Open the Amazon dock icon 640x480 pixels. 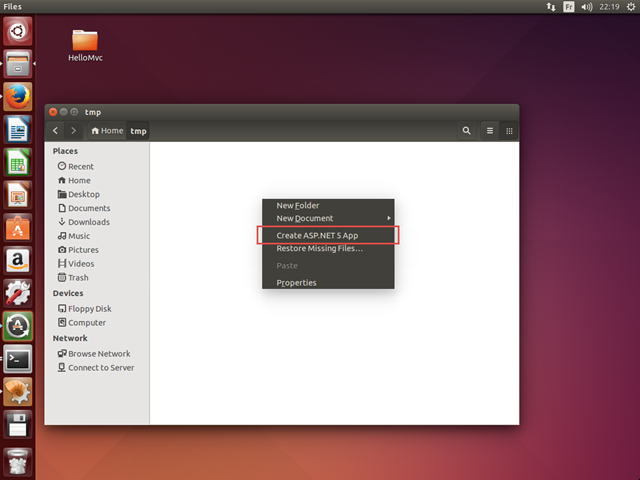pos(18,260)
